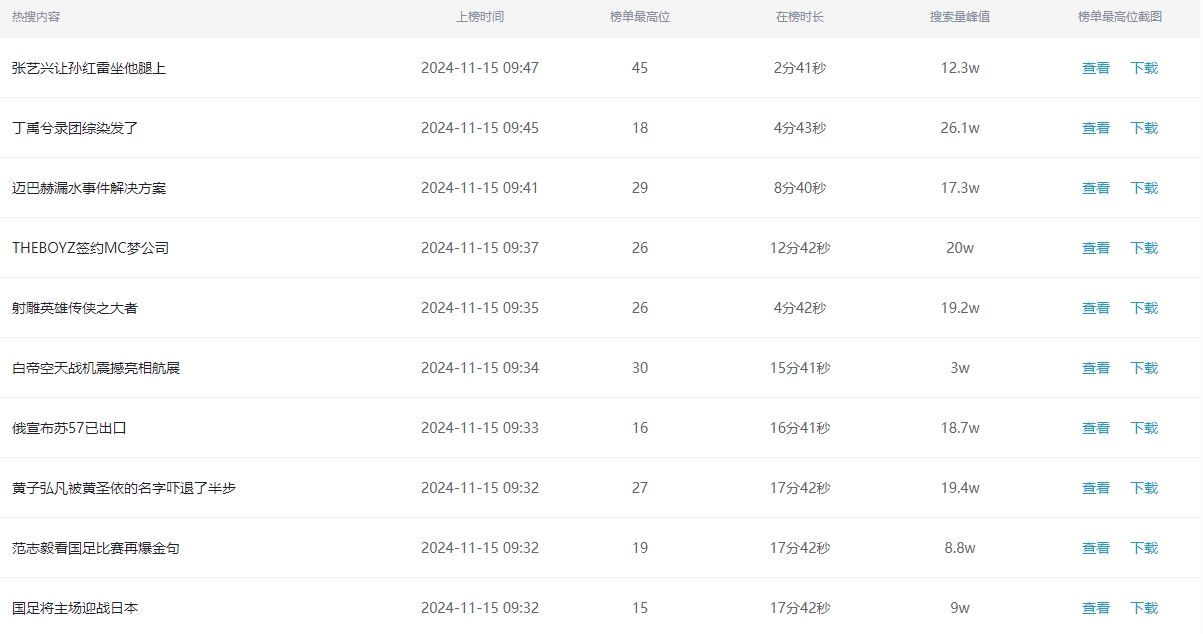Download screenshot for 白帝空天战机震撼亮相航展
The width and height of the screenshot is (1203, 634).
1144,368
